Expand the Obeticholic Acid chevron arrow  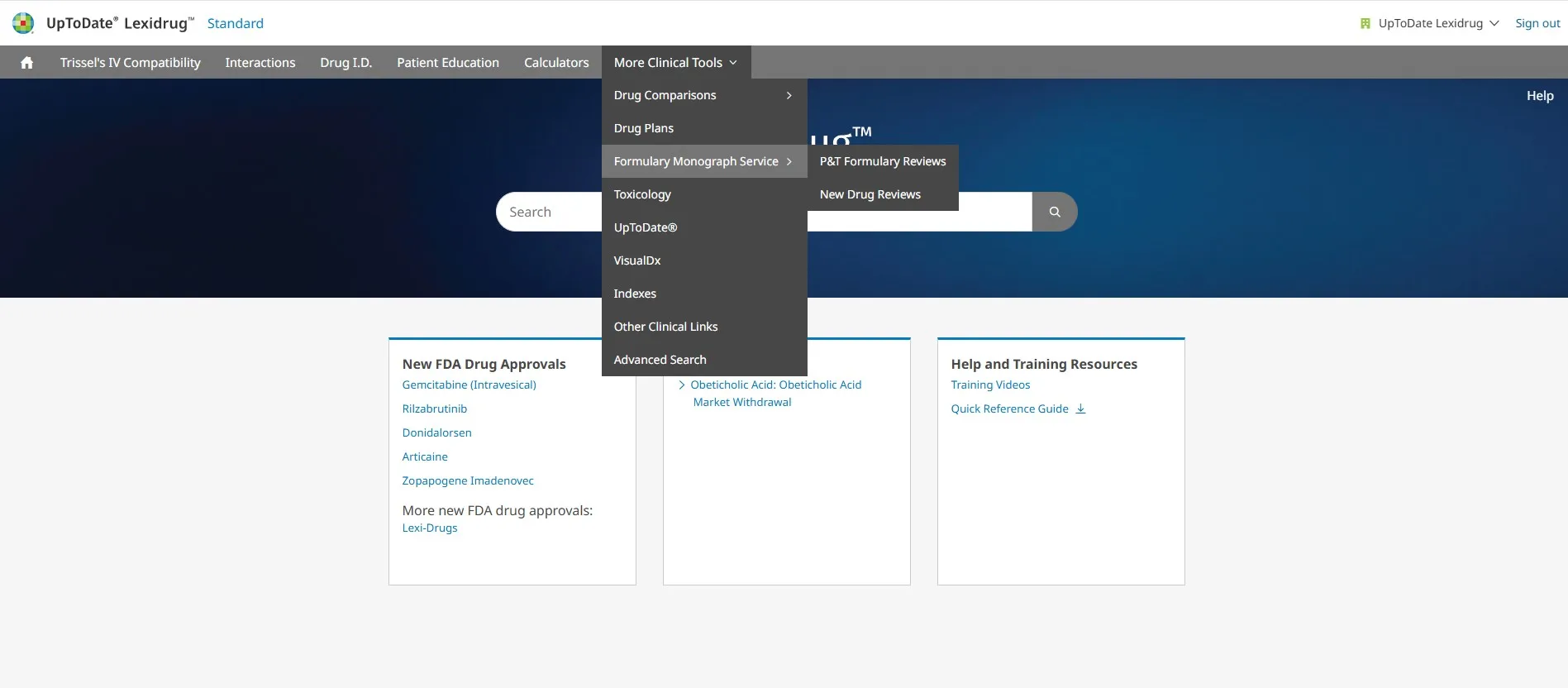point(682,385)
